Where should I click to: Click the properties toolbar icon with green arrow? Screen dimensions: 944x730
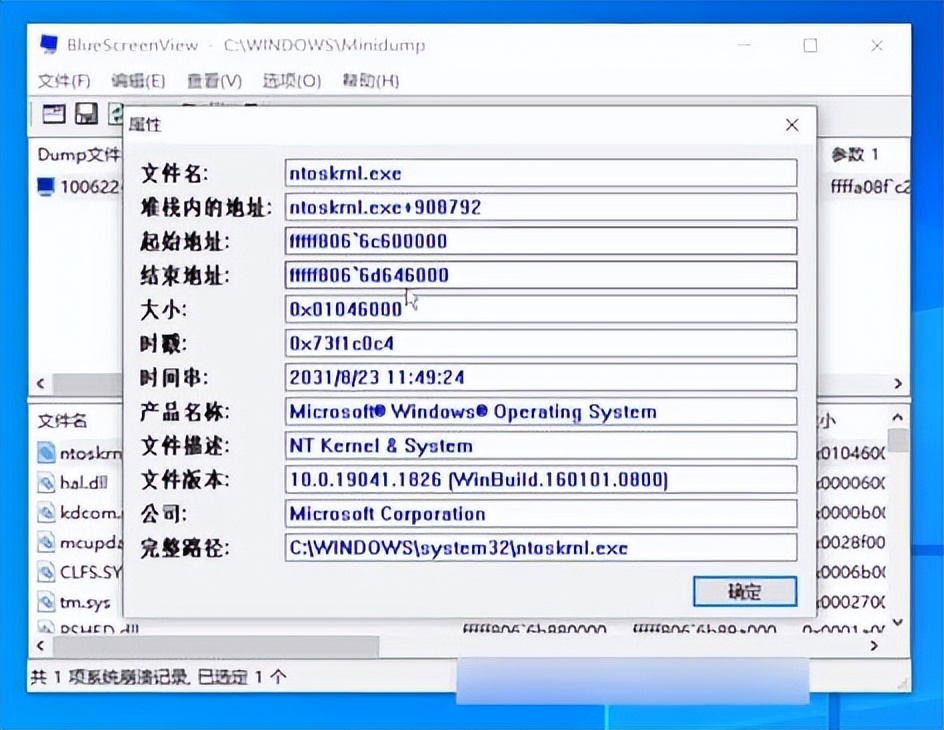click(x=115, y=113)
